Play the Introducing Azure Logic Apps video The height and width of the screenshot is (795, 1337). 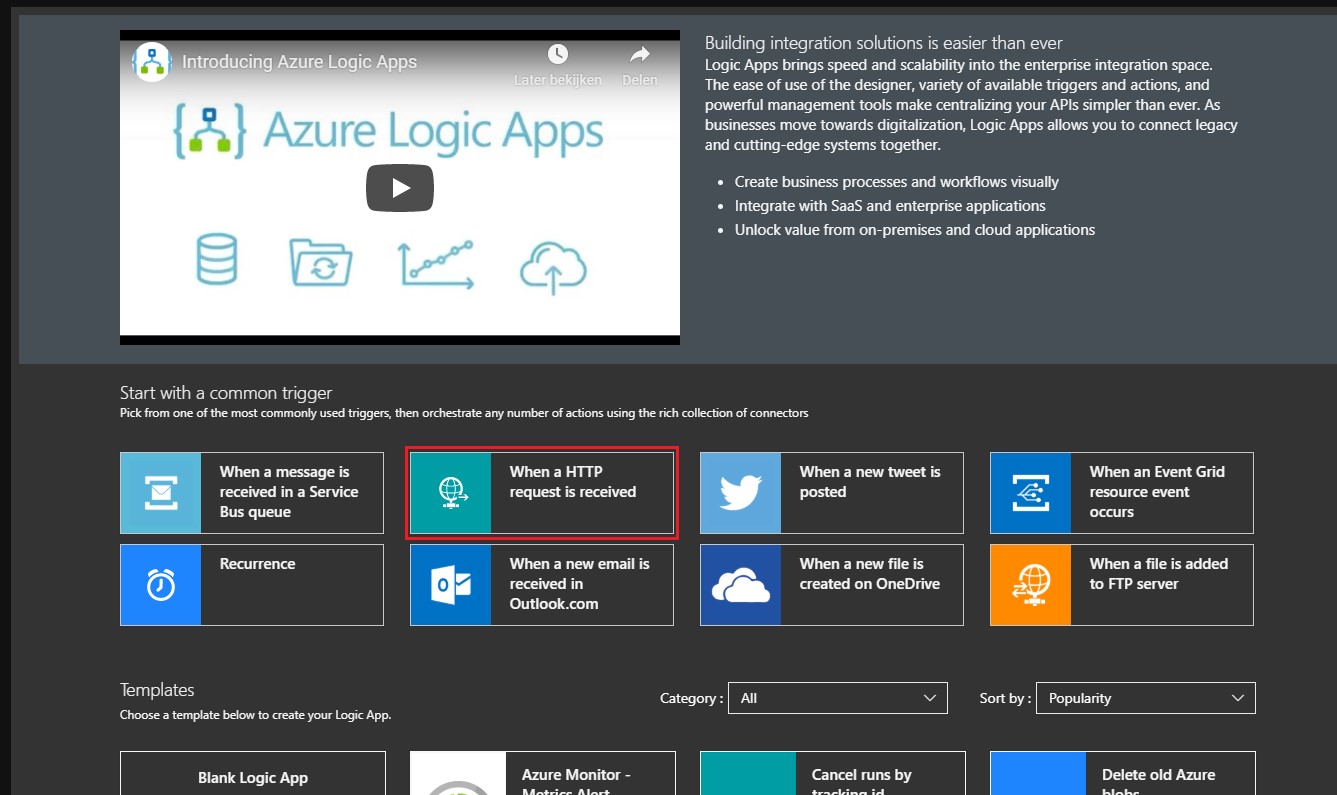pos(400,188)
